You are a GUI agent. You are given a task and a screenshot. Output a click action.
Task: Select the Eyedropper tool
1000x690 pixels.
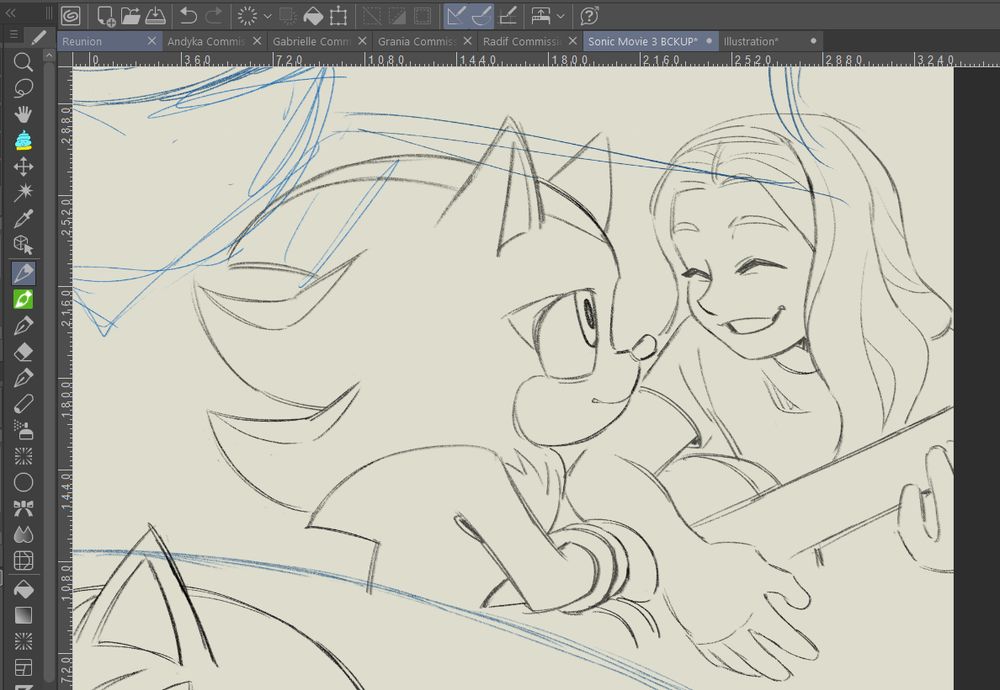coord(24,219)
